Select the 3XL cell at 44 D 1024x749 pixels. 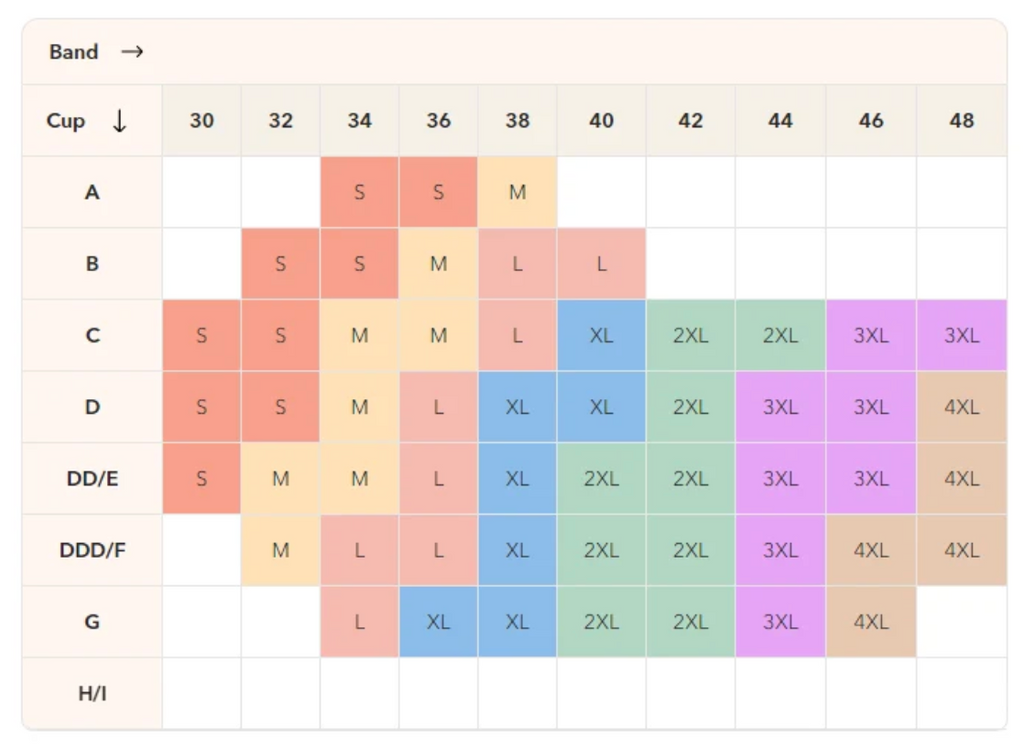780,407
